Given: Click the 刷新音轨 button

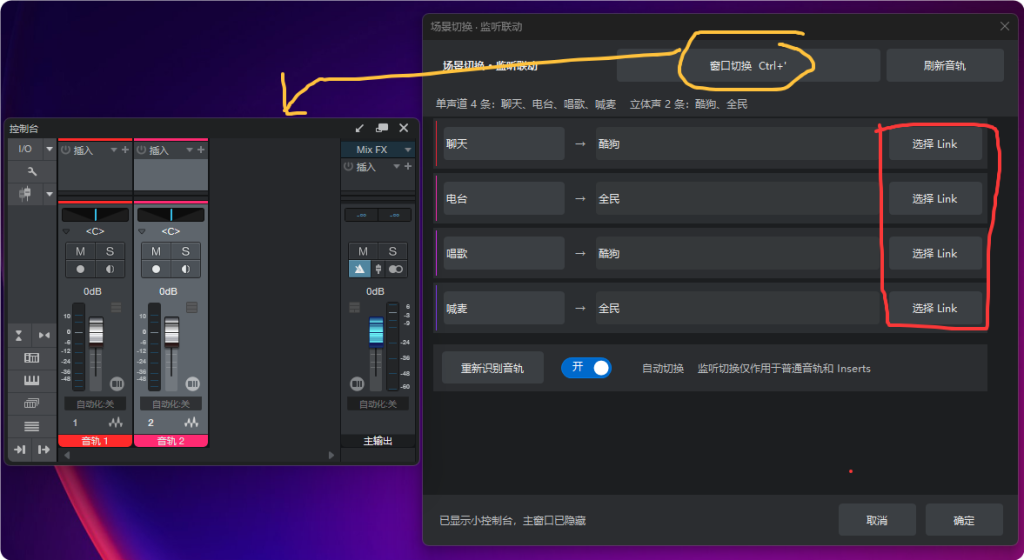Looking at the screenshot, I should 944,65.
